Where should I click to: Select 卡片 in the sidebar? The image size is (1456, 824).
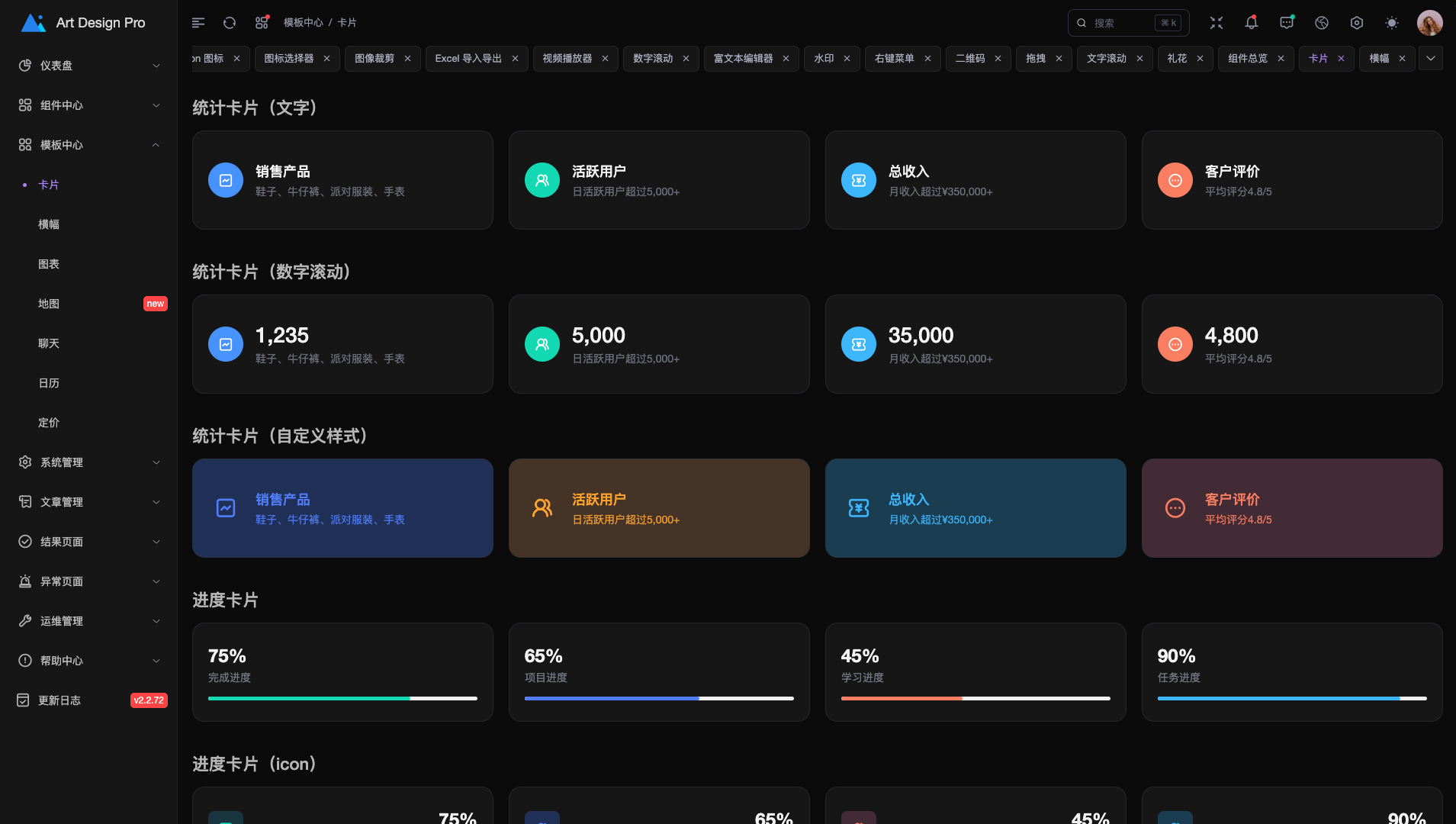coord(88,185)
